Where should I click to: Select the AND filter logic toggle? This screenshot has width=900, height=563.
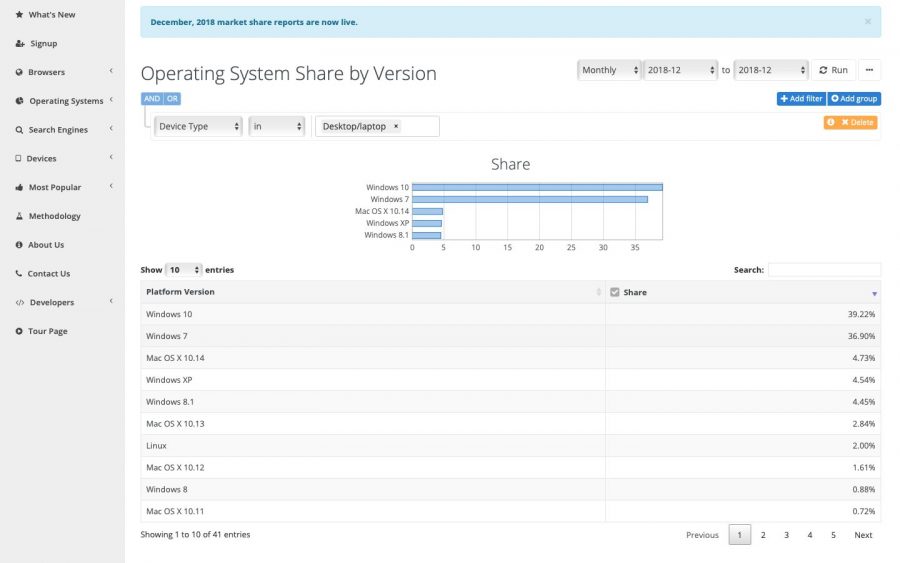pos(152,99)
